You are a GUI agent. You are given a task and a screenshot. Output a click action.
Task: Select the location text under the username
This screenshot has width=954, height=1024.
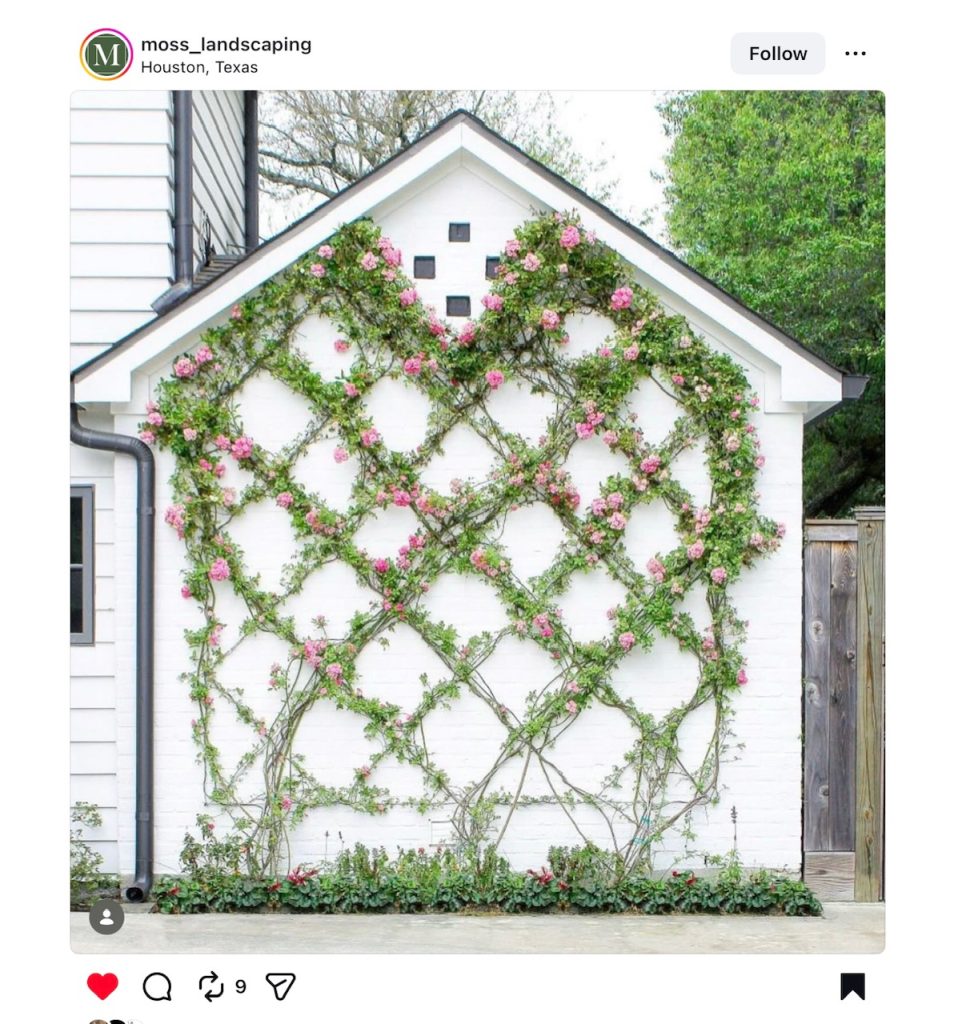pos(199,67)
